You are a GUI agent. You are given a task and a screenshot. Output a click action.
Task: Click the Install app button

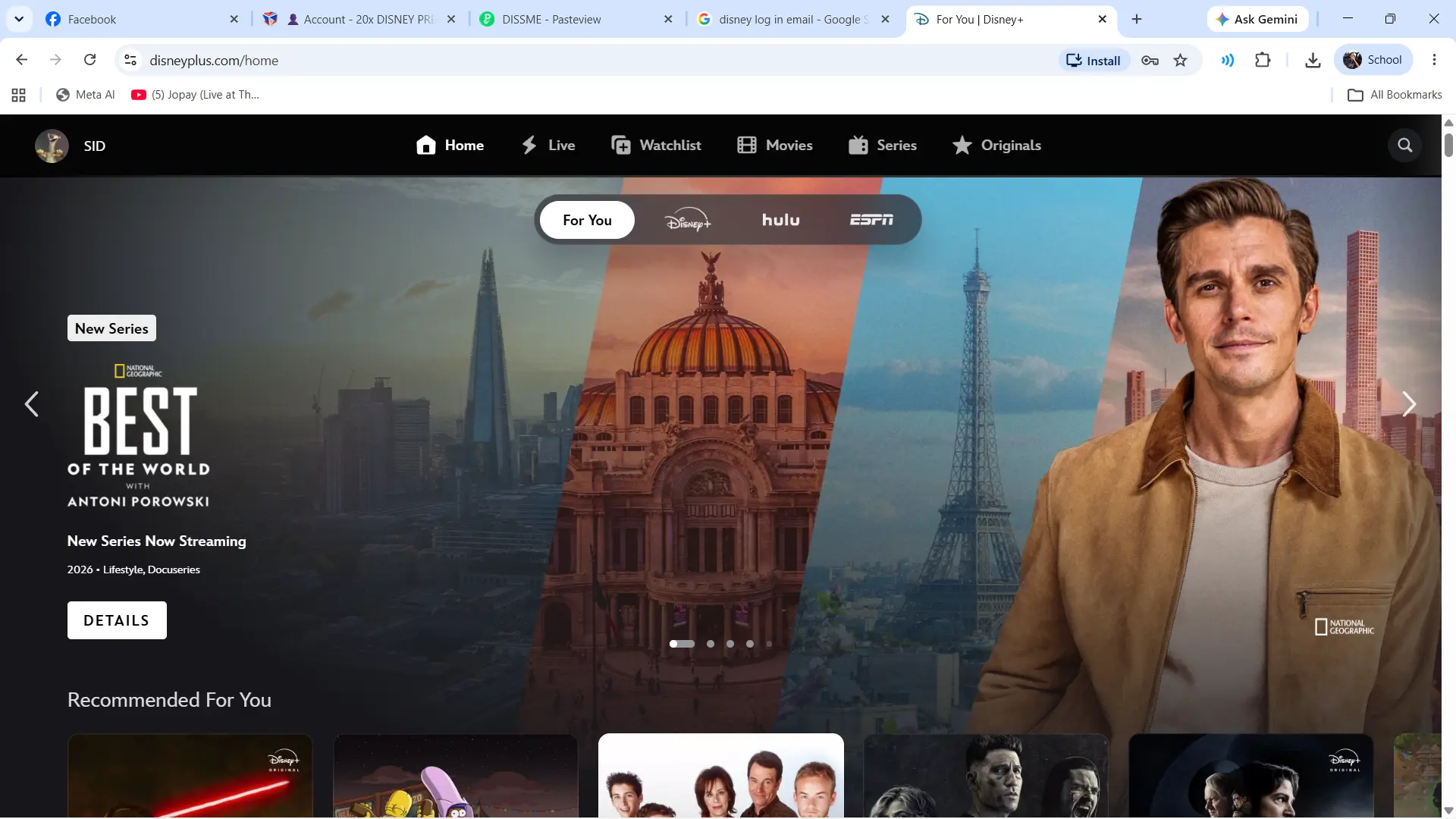pyautogui.click(x=1093, y=61)
